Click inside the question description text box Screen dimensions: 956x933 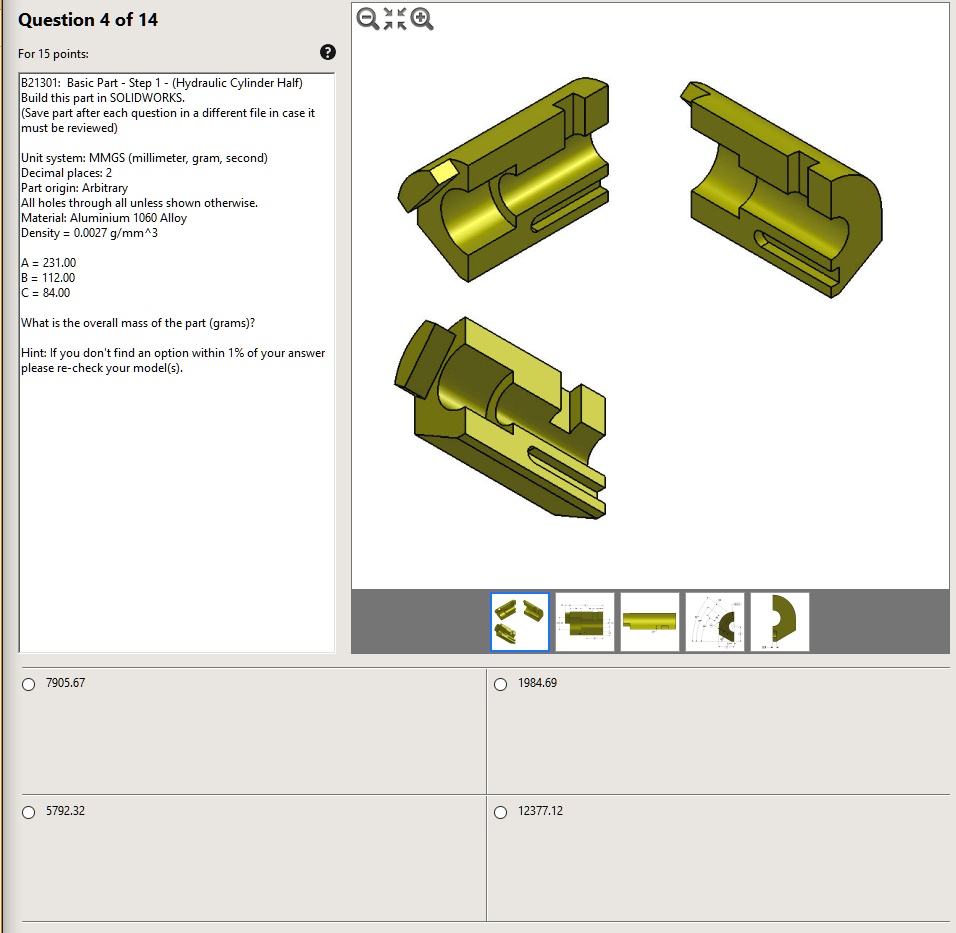click(177, 500)
